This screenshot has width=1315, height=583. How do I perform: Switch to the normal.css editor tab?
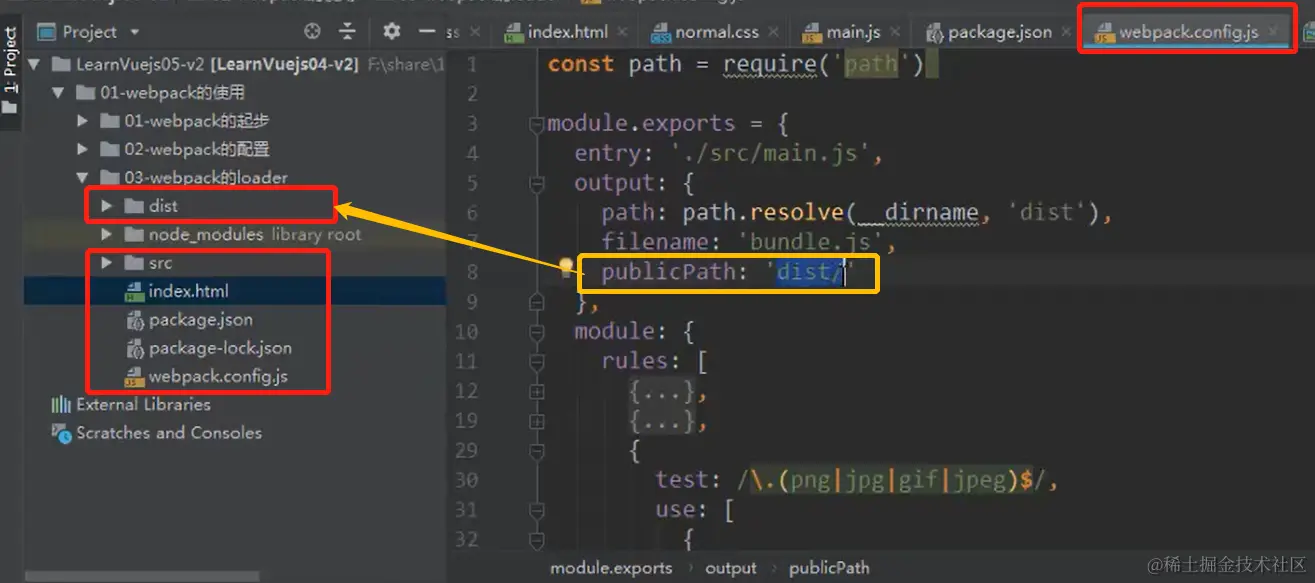[x=716, y=32]
